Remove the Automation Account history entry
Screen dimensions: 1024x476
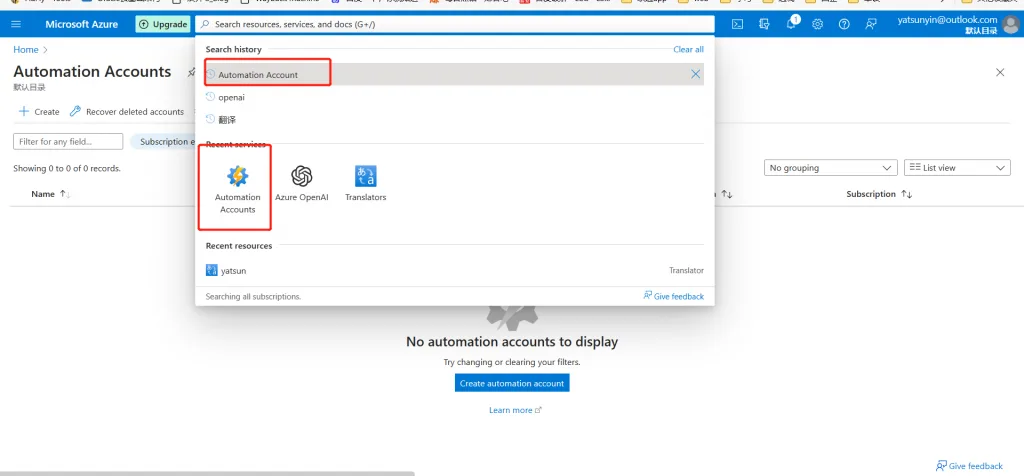tap(696, 74)
